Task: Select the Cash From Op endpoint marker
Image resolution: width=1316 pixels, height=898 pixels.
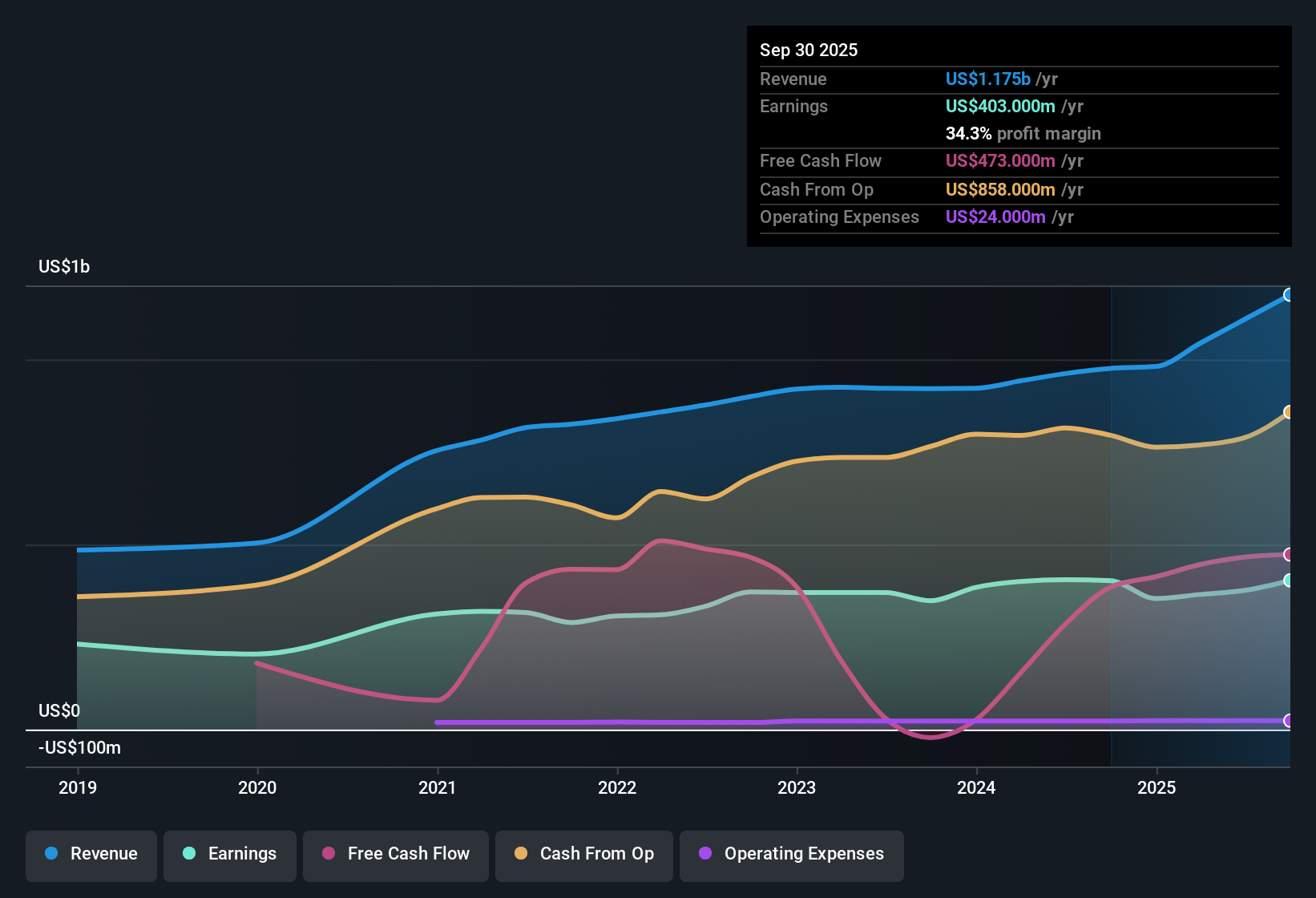Action: point(1289,411)
